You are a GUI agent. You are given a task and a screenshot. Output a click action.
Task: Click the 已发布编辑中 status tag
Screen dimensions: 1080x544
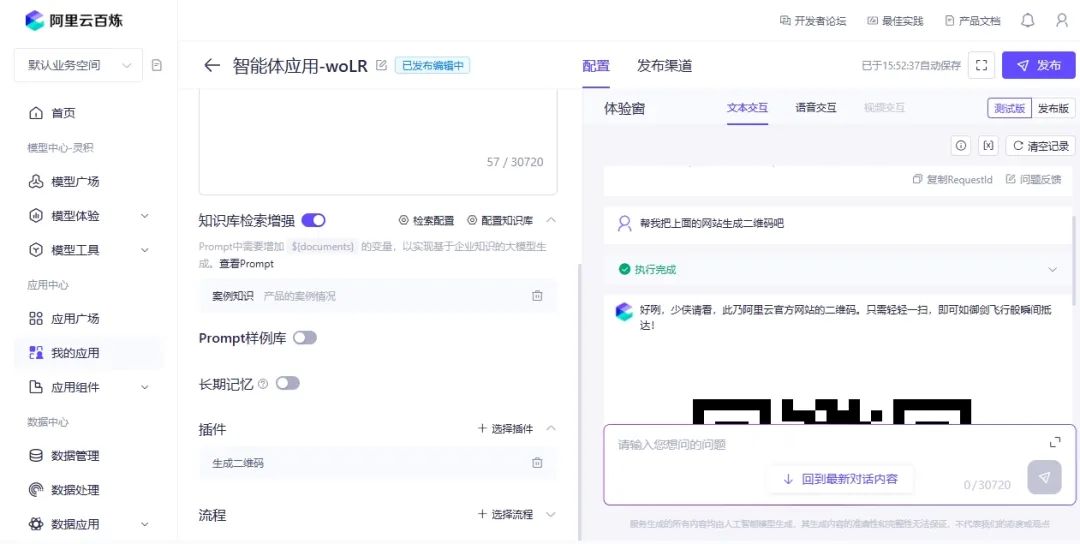(433, 65)
